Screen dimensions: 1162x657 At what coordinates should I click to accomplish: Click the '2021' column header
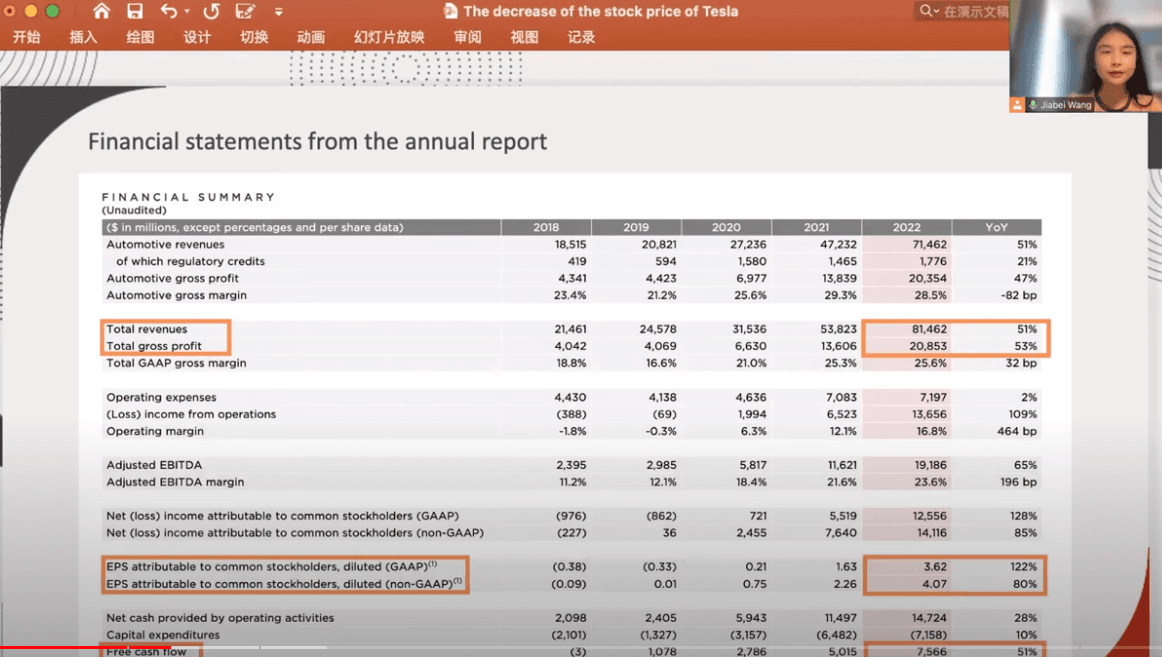coord(816,227)
